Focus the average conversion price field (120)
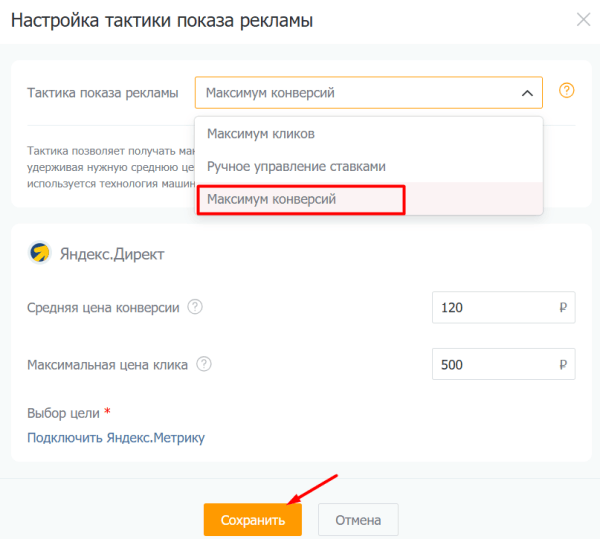Viewport: 600px width, 539px height. tap(503, 307)
